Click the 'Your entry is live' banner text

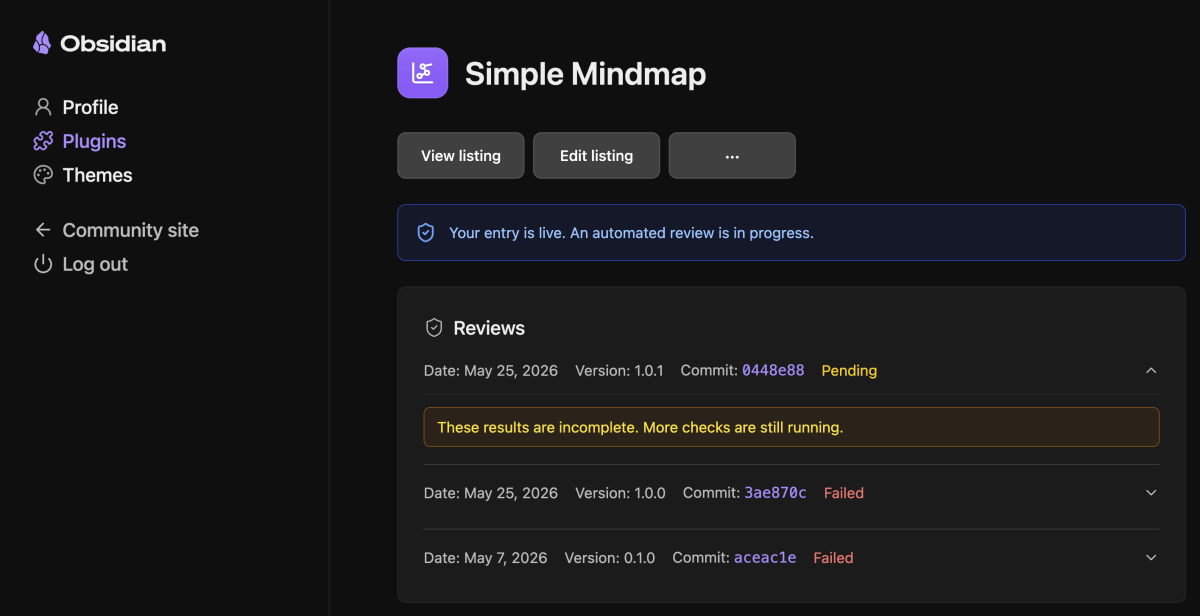[x=631, y=233]
